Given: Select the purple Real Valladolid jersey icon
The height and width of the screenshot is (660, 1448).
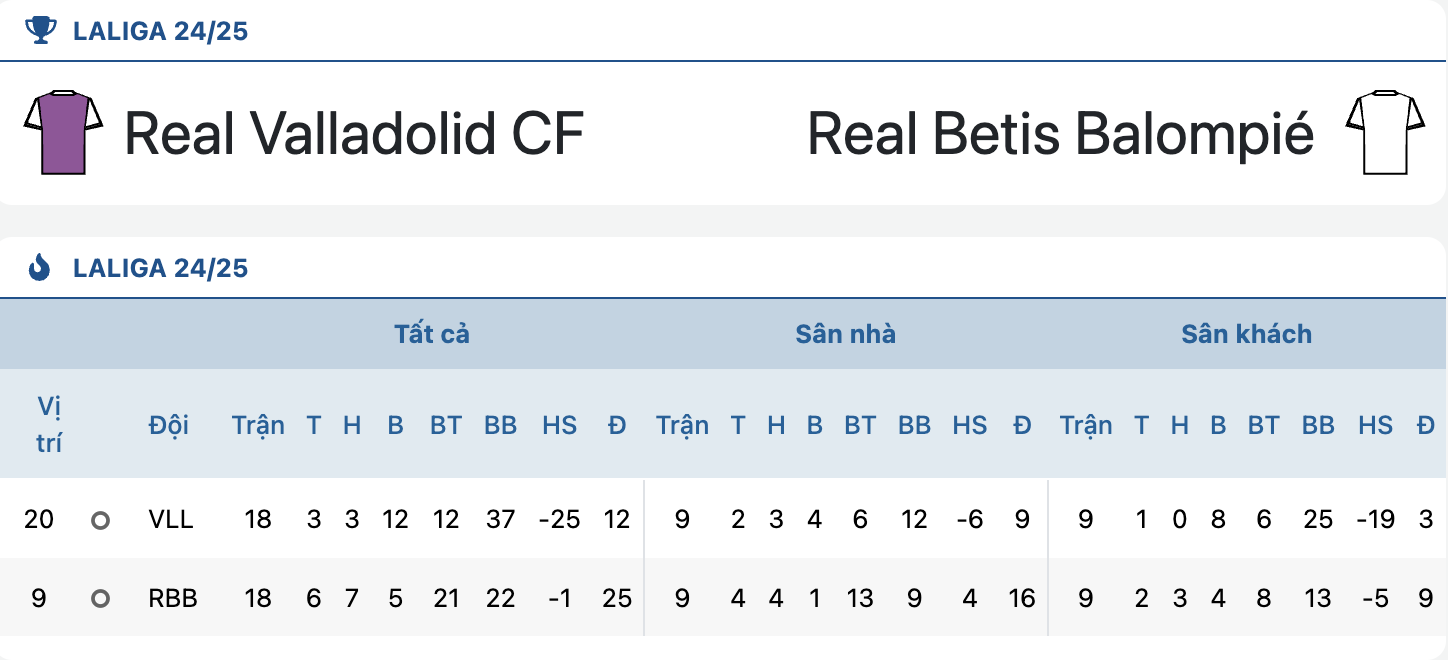Looking at the screenshot, I should click(x=63, y=133).
